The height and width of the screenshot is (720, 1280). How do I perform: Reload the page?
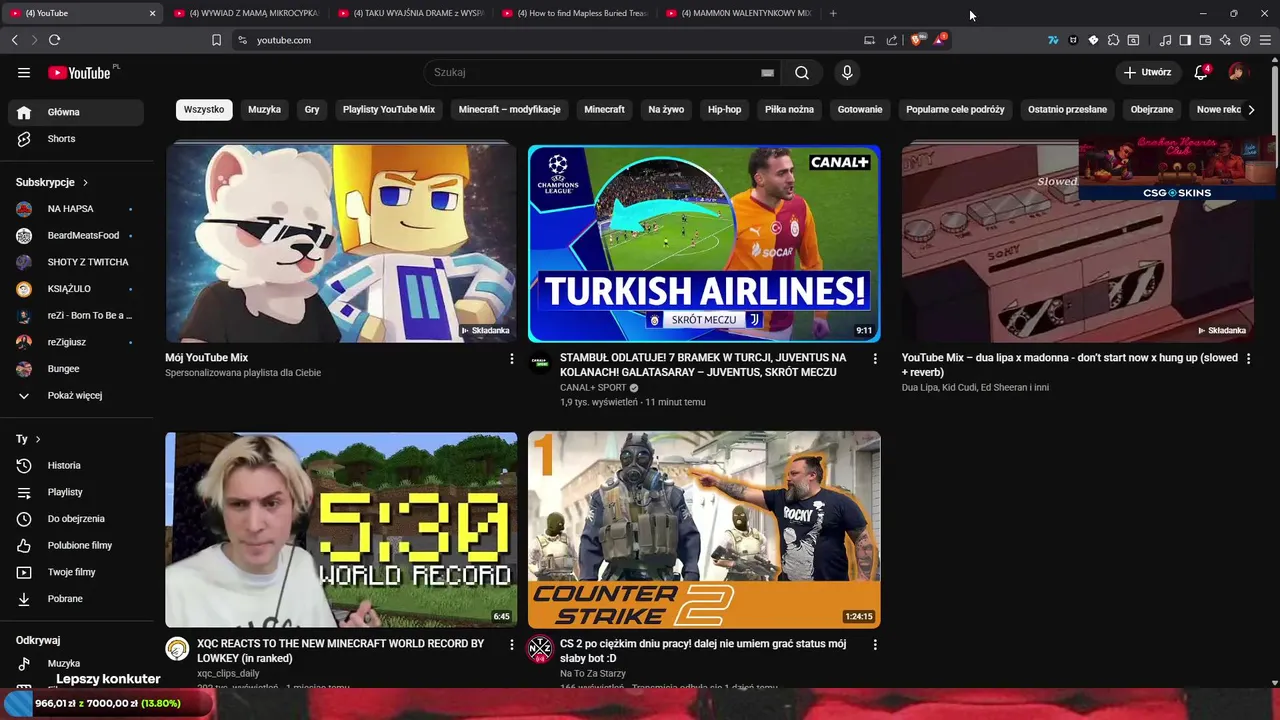54,40
